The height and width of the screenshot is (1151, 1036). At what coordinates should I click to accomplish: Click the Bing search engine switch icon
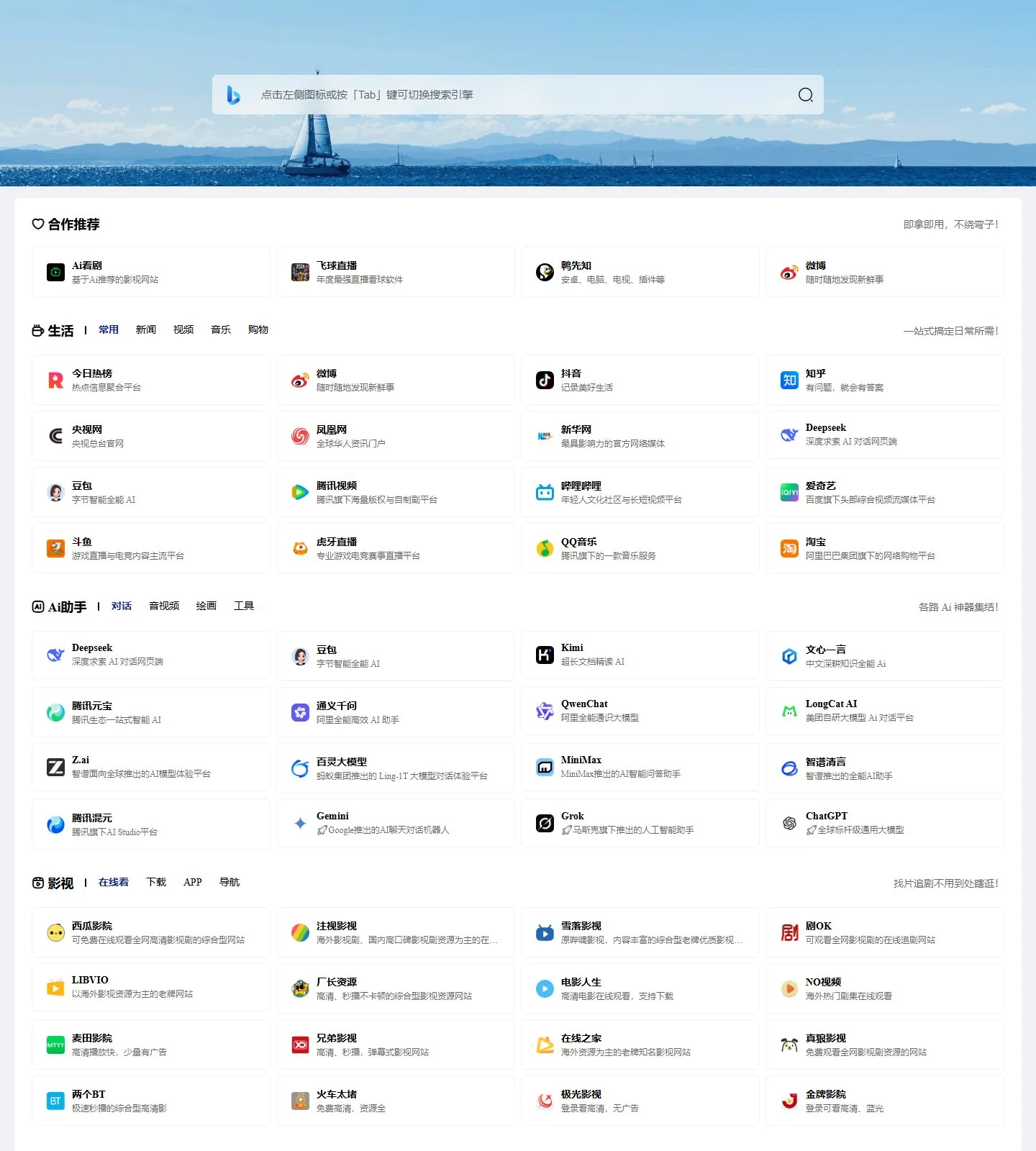pos(233,95)
